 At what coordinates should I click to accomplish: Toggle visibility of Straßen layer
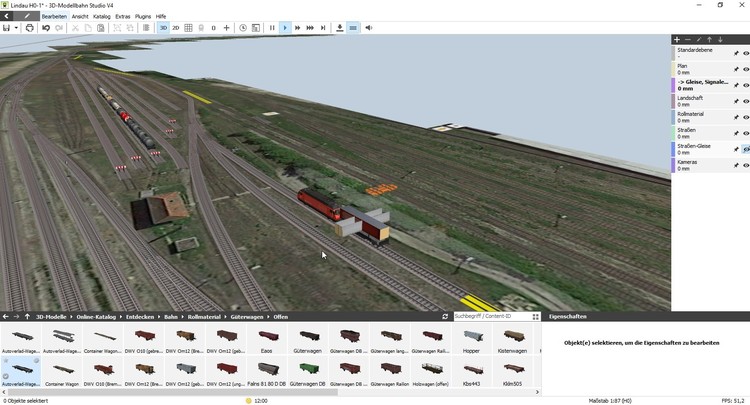pos(746,133)
